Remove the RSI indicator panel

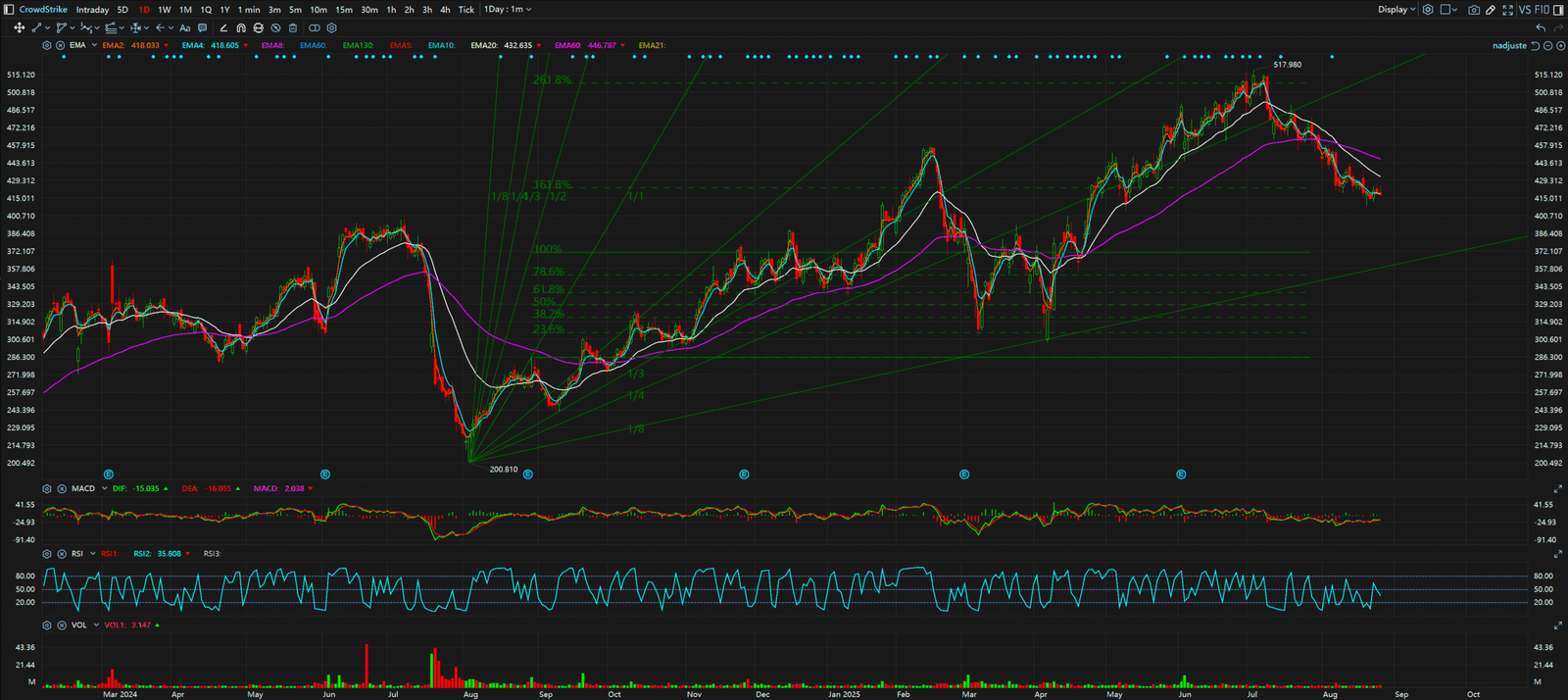coord(61,554)
